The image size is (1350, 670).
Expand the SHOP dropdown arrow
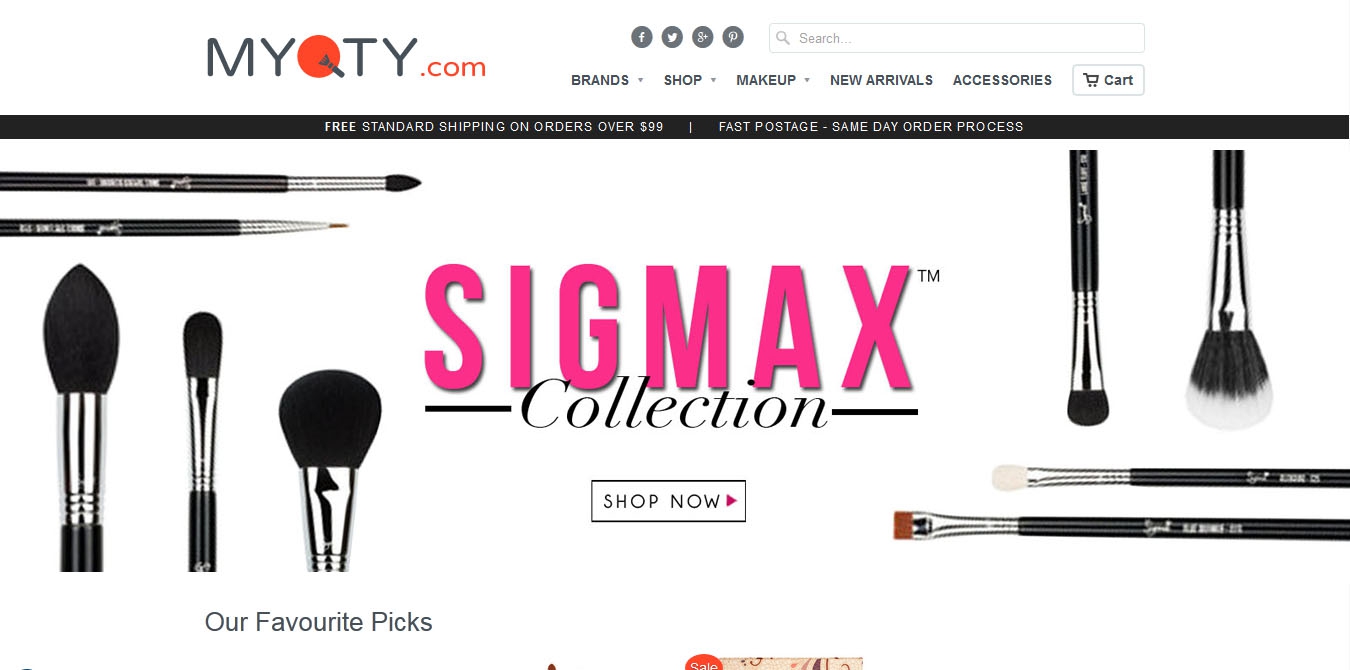(x=714, y=80)
